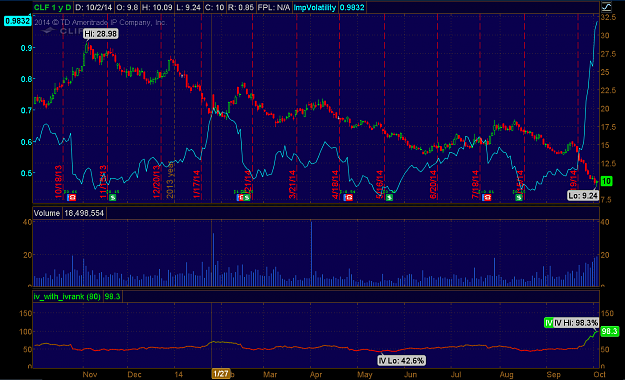Click the earnings phone icon near 7/18/14
Screen dimensions: 625x380
click(487, 197)
